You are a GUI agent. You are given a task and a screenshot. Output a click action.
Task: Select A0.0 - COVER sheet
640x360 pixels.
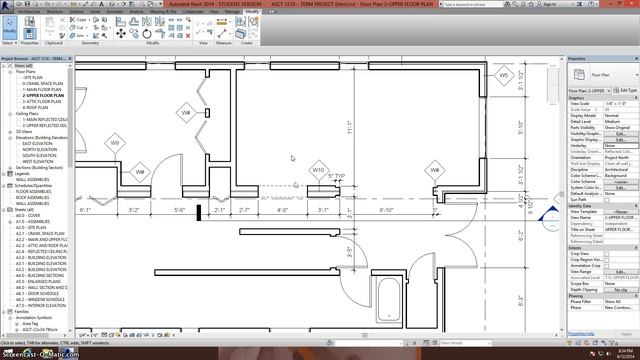pyautogui.click(x=28, y=216)
